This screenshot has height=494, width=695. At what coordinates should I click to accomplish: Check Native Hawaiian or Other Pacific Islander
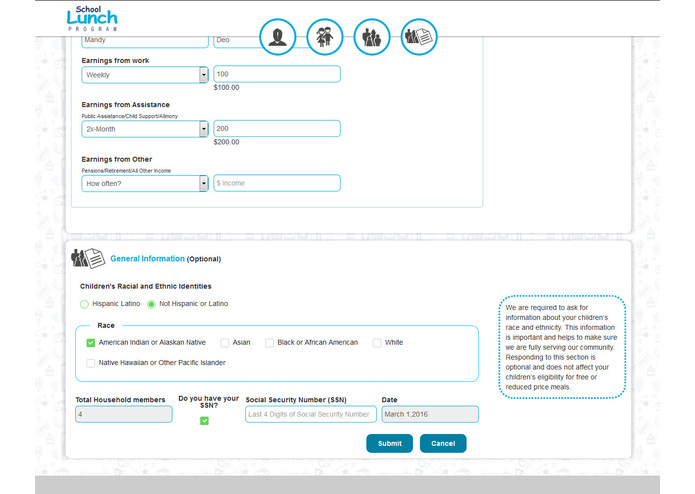pyautogui.click(x=91, y=363)
